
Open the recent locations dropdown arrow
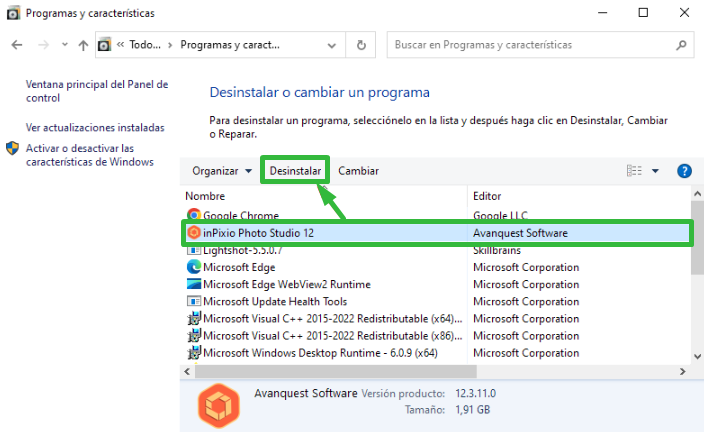pos(65,44)
